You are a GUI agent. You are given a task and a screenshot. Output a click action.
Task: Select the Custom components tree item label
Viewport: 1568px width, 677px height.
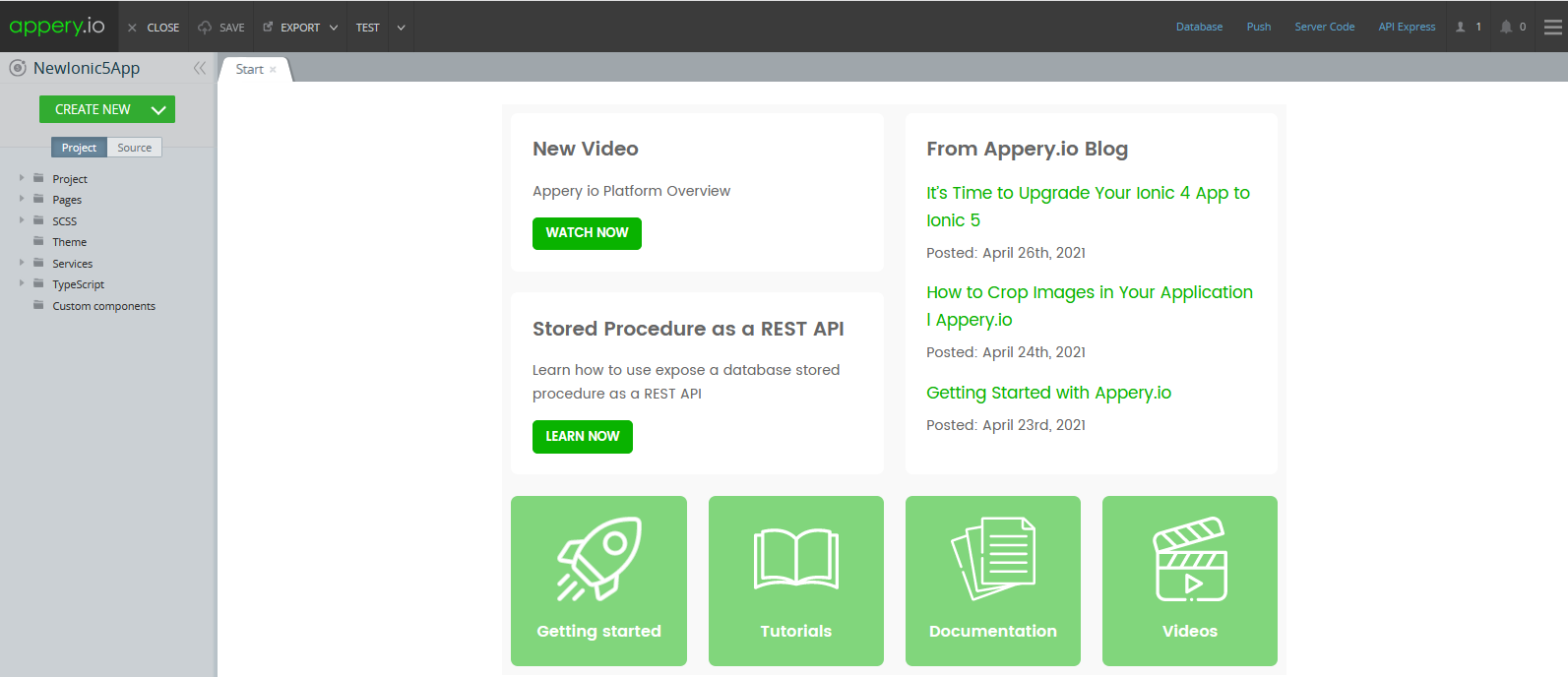104,306
